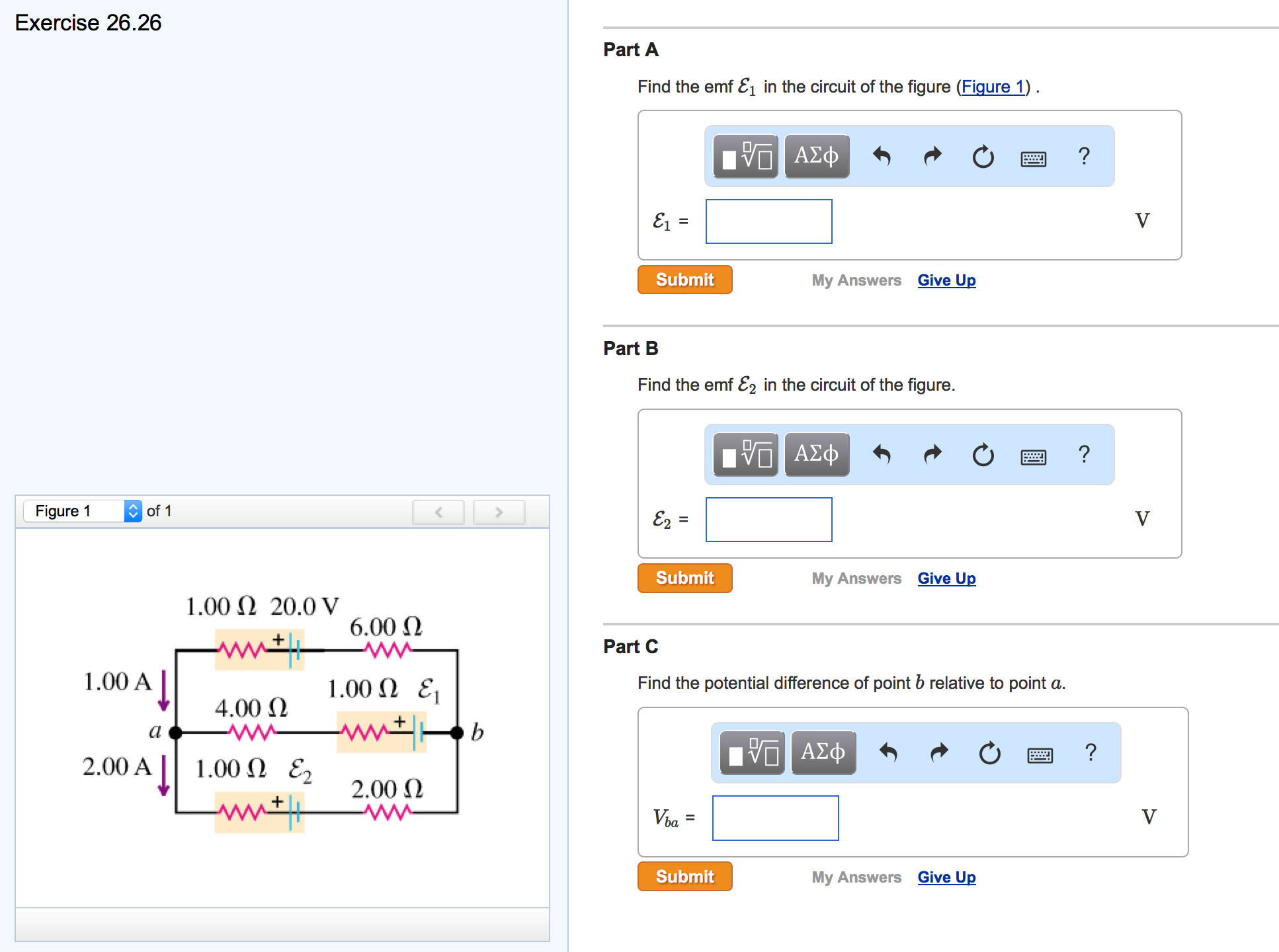Click the redo icon in Part A editor
Viewport: 1279px width, 952px height.
(932, 156)
